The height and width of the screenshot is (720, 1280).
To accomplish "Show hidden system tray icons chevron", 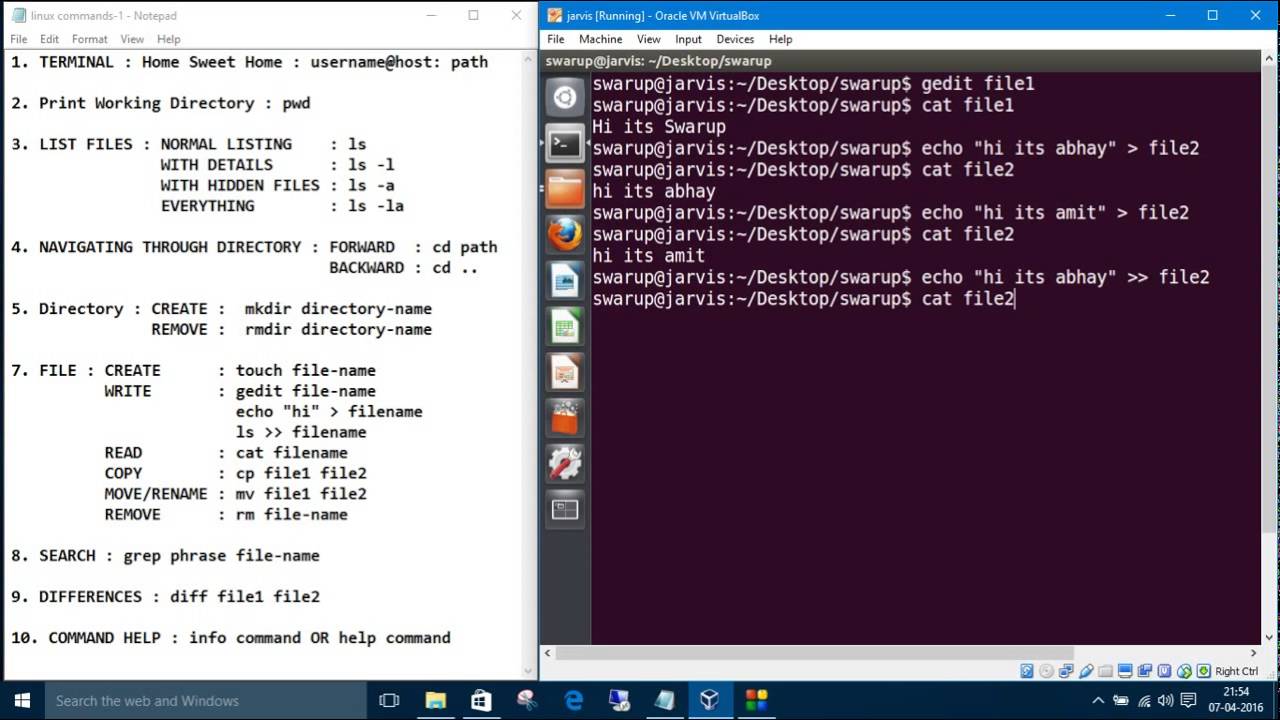I will (x=1099, y=701).
